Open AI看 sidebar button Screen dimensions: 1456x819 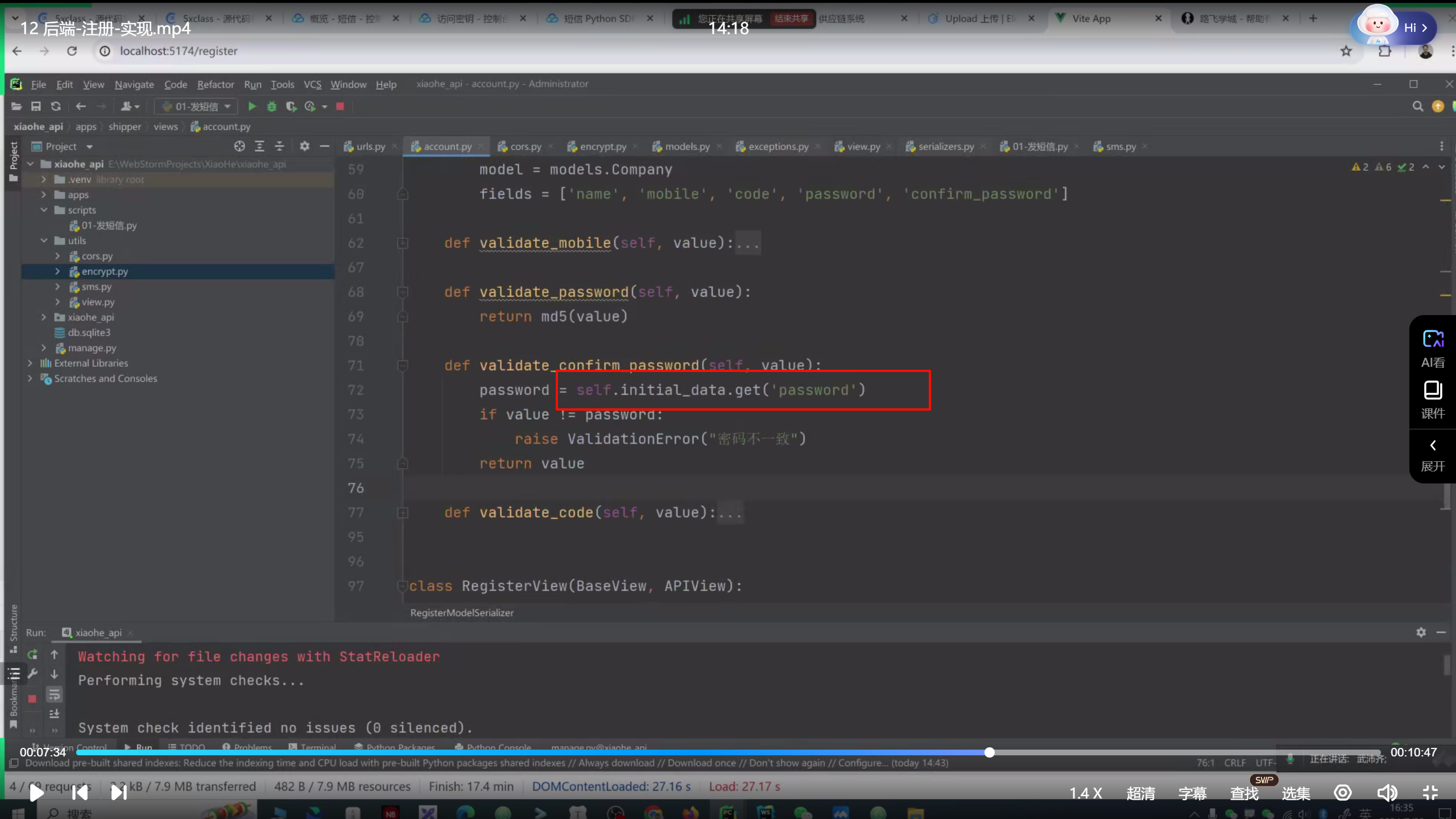click(1433, 349)
